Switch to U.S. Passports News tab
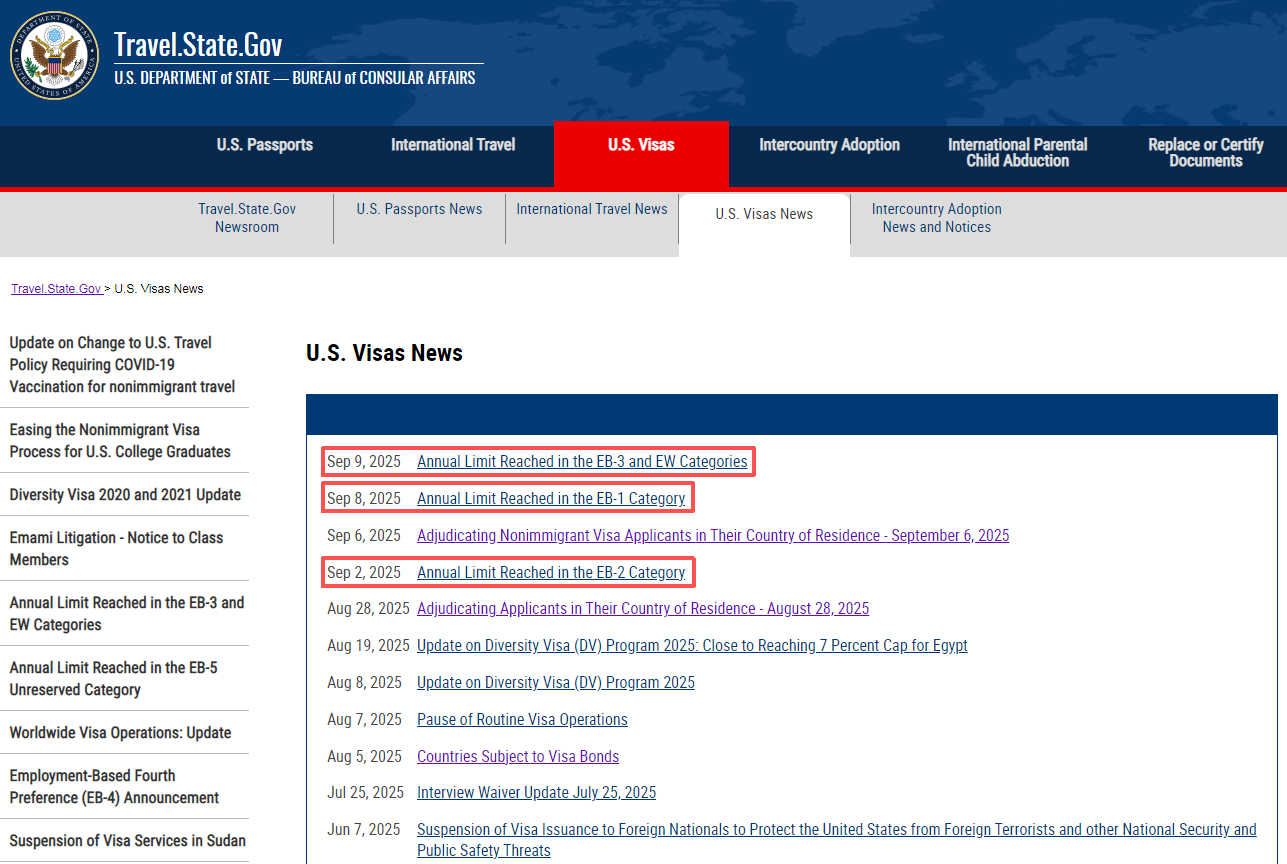1287x864 pixels. (419, 209)
